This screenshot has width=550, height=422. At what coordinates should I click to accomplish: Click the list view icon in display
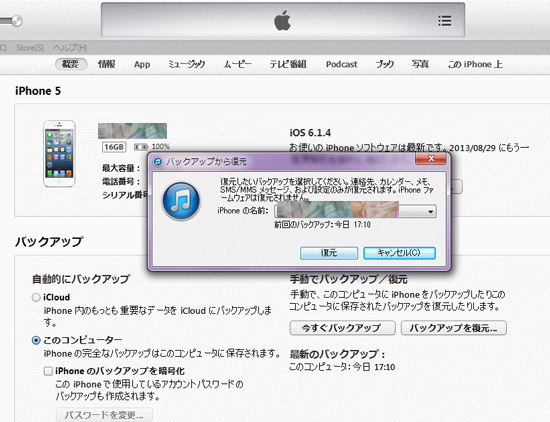point(444,21)
